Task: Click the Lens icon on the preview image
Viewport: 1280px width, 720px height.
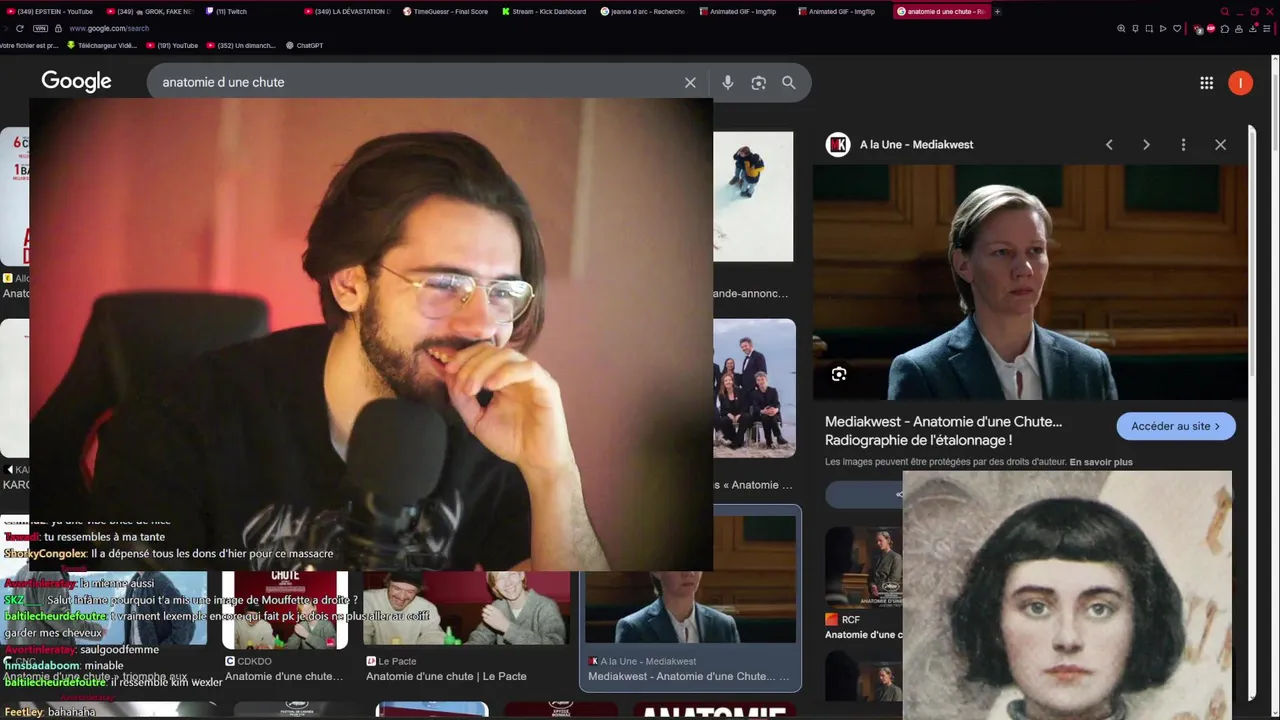Action: [839, 374]
